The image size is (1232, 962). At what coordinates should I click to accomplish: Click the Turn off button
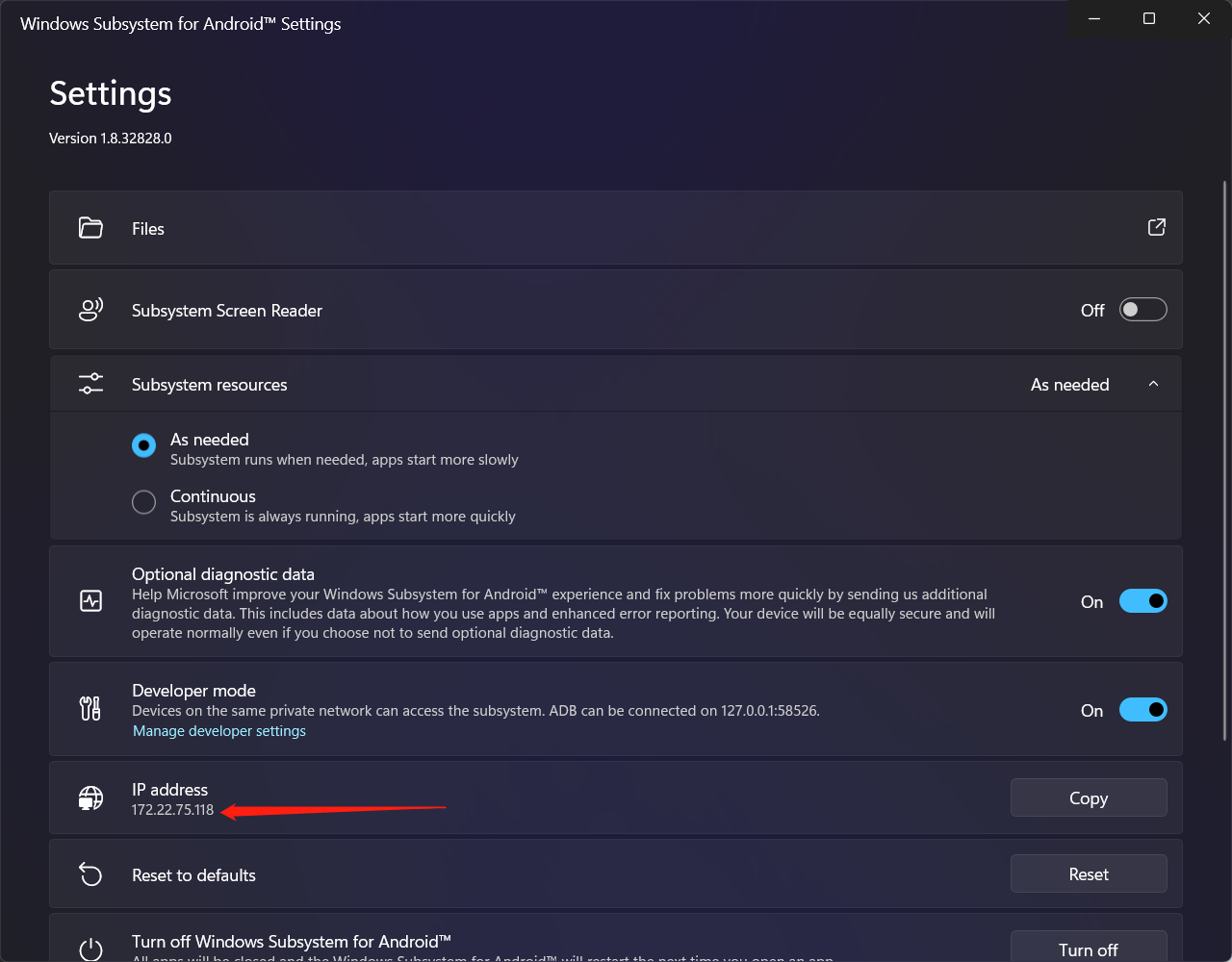coord(1089,949)
